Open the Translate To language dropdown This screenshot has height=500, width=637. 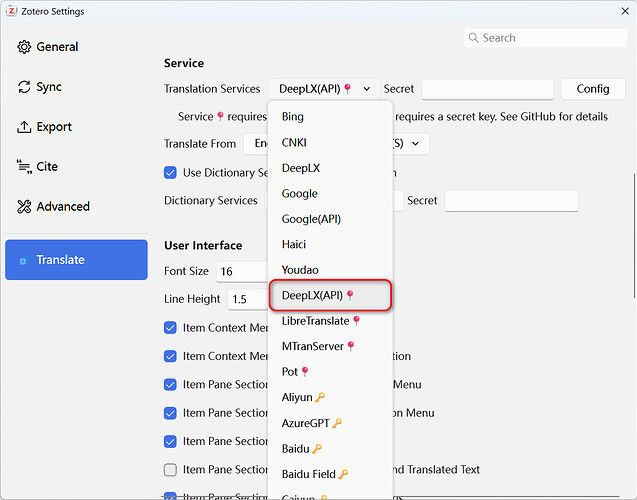click(x=418, y=144)
